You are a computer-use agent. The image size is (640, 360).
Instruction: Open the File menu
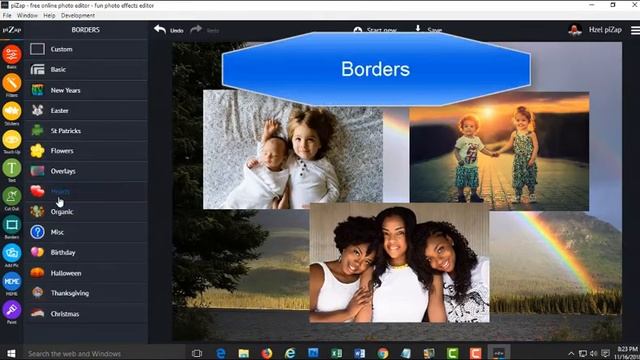pyautogui.click(x=7, y=16)
